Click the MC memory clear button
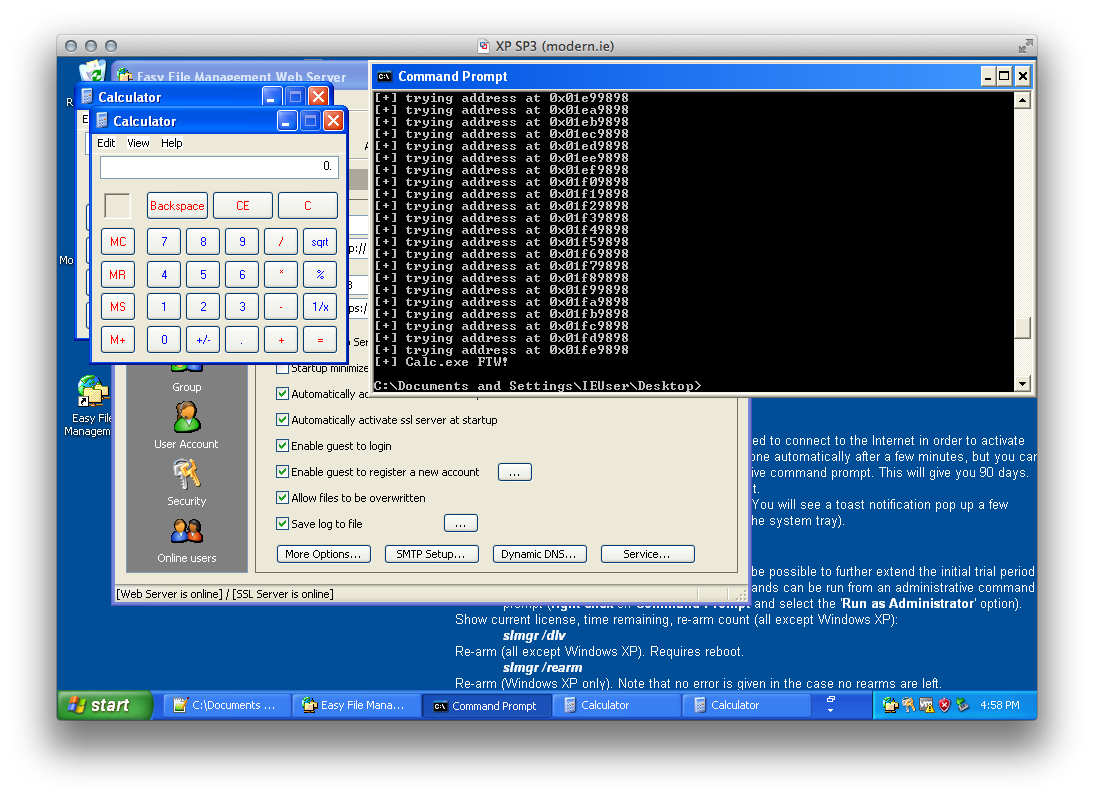1094x799 pixels. pyautogui.click(x=118, y=242)
